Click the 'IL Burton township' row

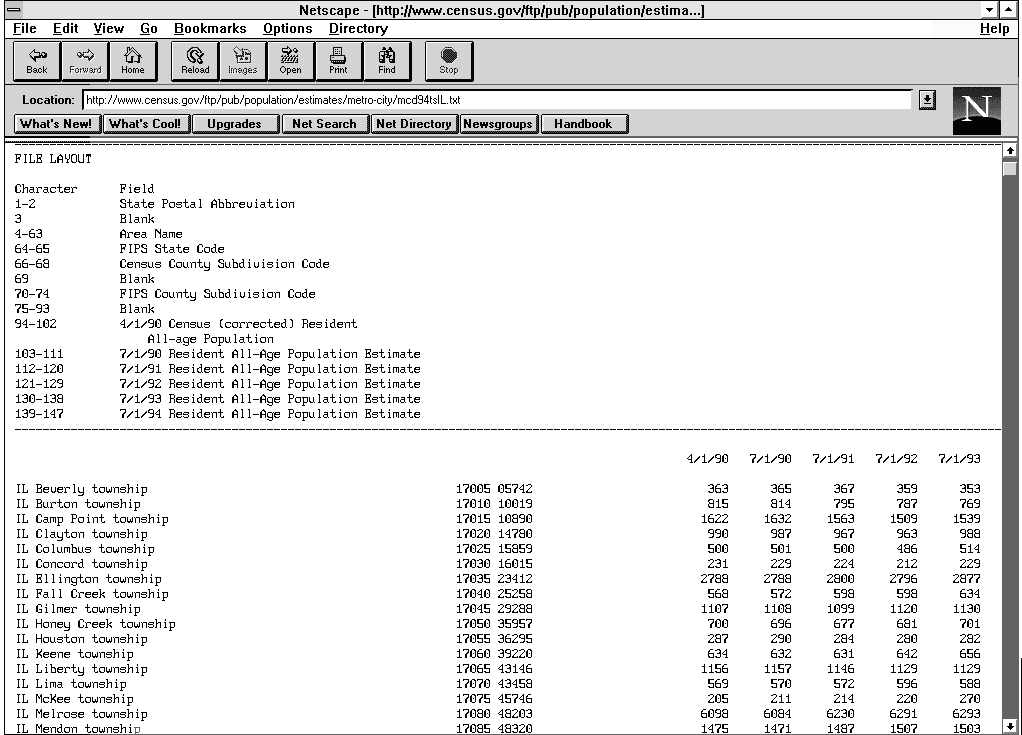pos(498,504)
